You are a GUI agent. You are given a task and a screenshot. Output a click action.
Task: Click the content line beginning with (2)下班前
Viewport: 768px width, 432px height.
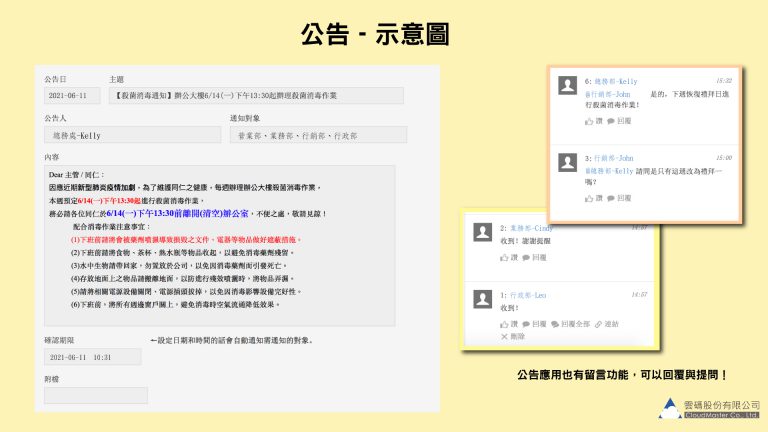point(182,253)
